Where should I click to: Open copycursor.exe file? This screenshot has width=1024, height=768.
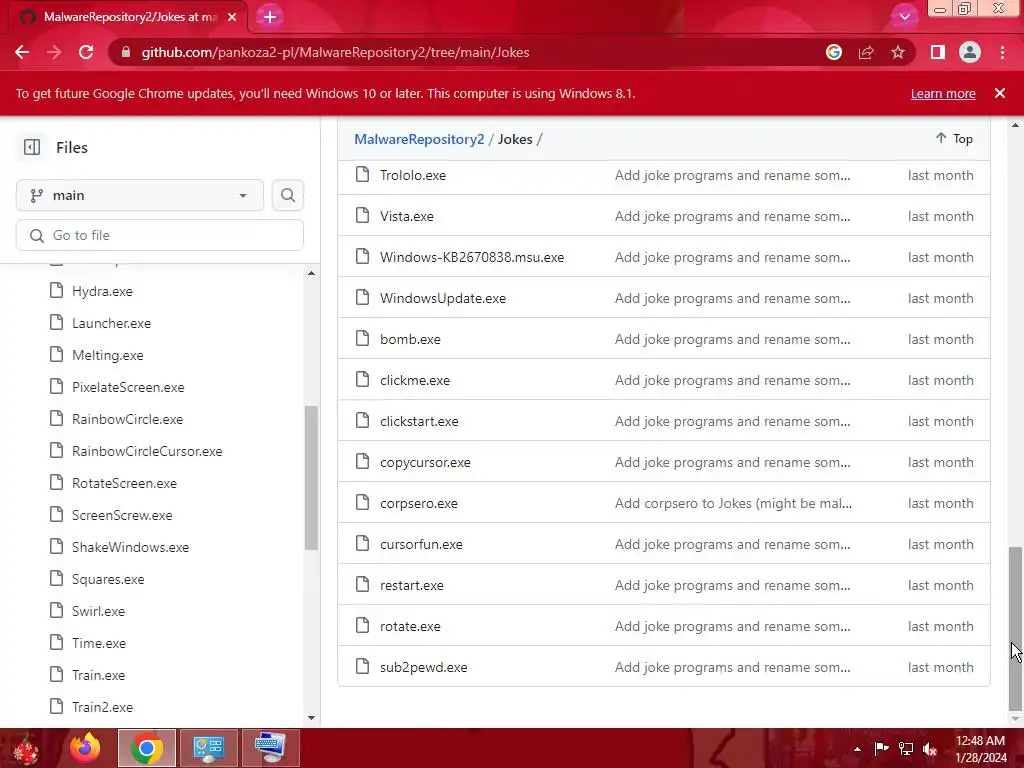425,462
